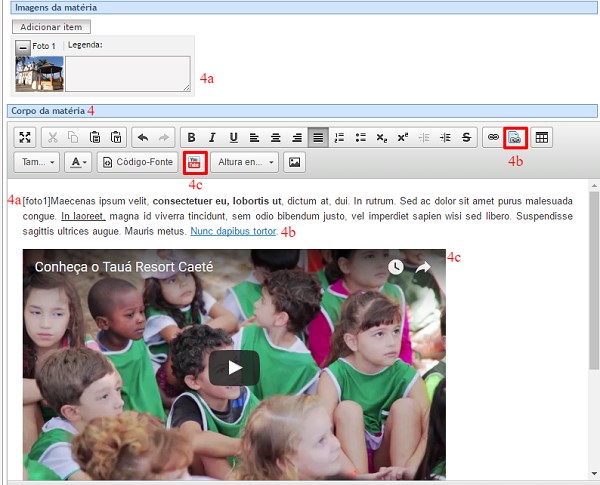Click the Decrease indent icon
Viewport: 600px width, 485px height.
tap(424, 137)
